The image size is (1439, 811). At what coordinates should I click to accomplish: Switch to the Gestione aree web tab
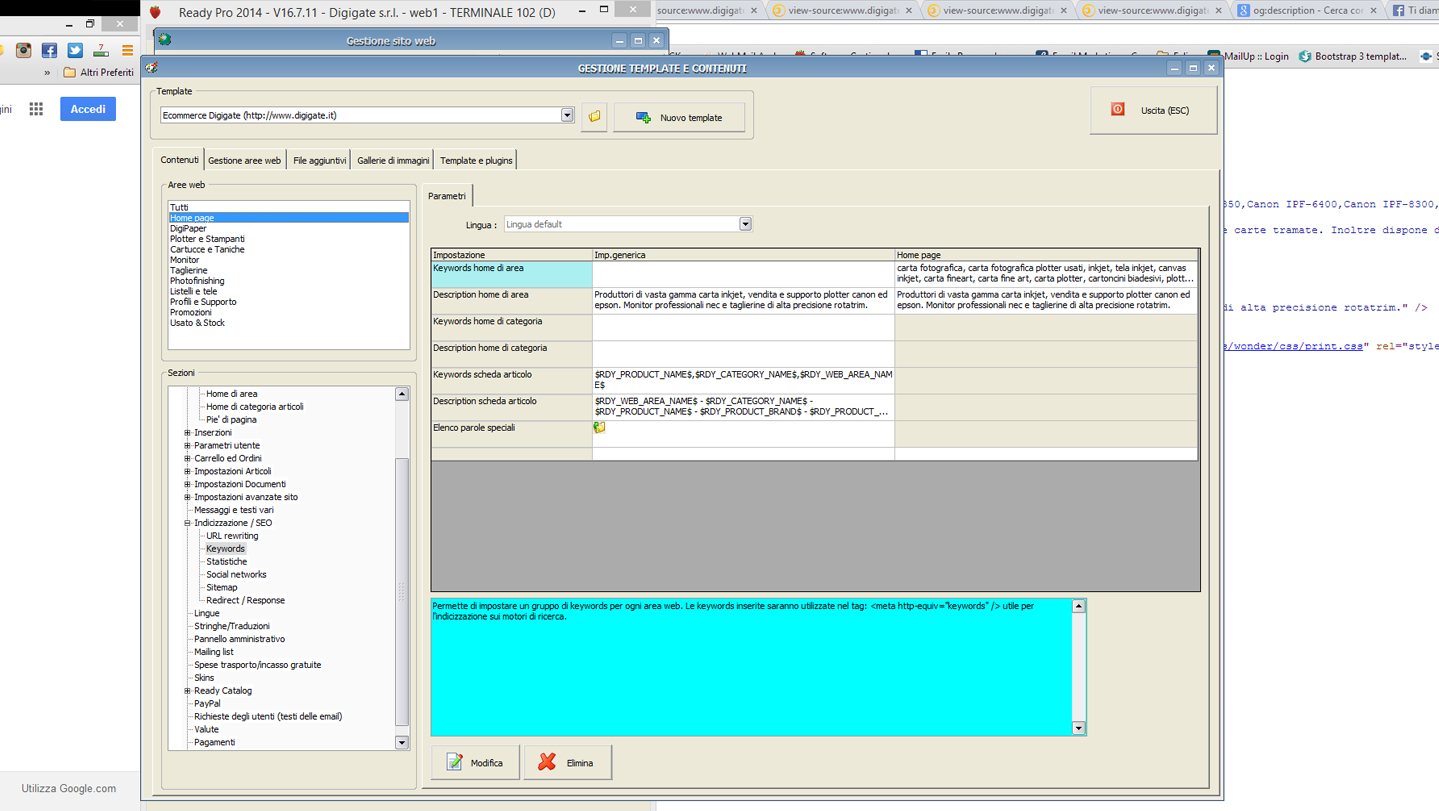(244, 160)
